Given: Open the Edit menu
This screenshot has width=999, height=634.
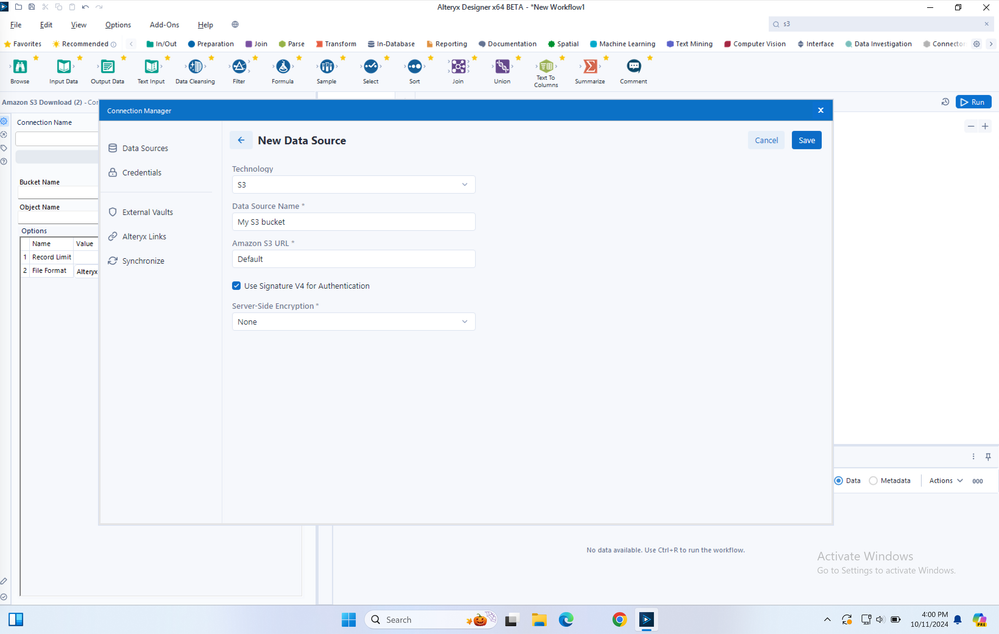Looking at the screenshot, I should 46,25.
